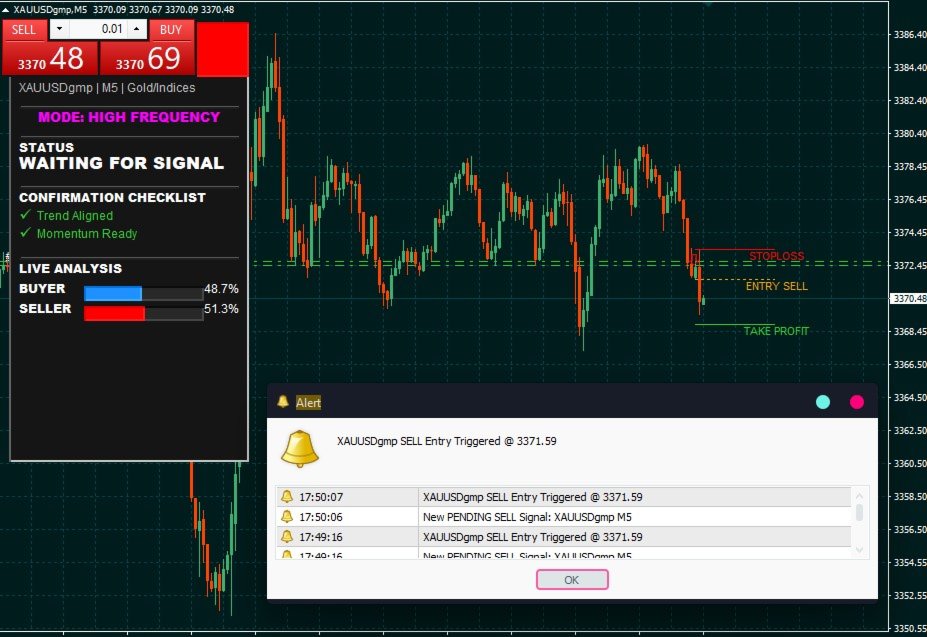This screenshot has height=637, width=927.
Task: Click the BUYER blue strength bar
Action: pyautogui.click(x=113, y=293)
